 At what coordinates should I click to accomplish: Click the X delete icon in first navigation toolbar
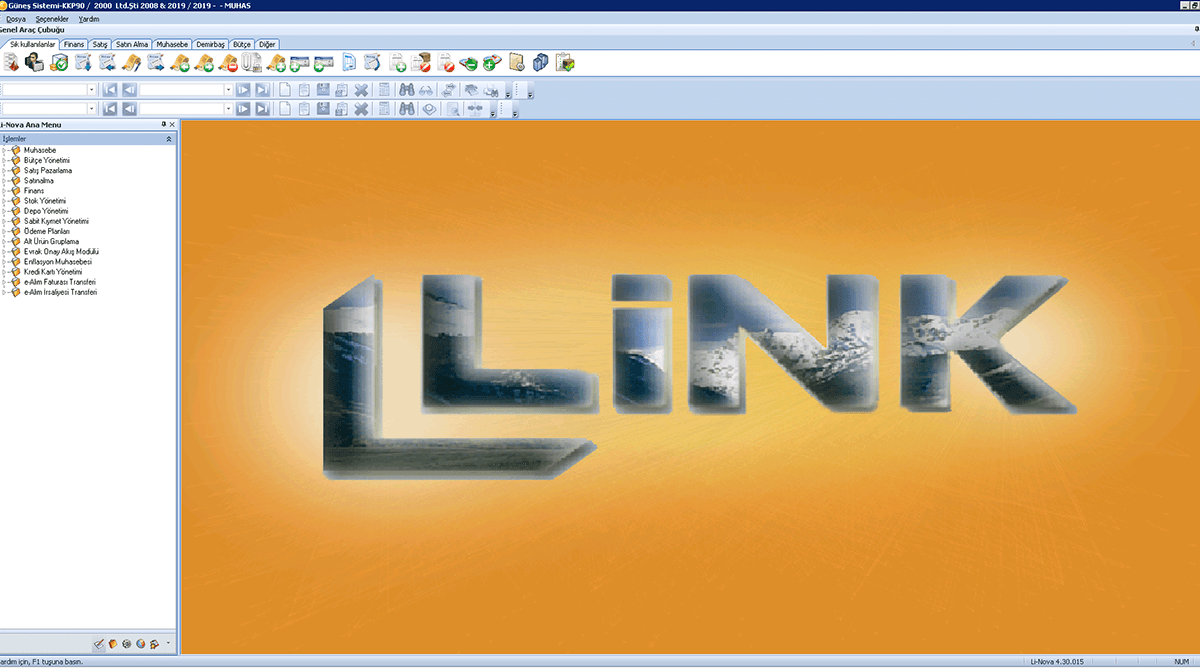click(x=361, y=89)
